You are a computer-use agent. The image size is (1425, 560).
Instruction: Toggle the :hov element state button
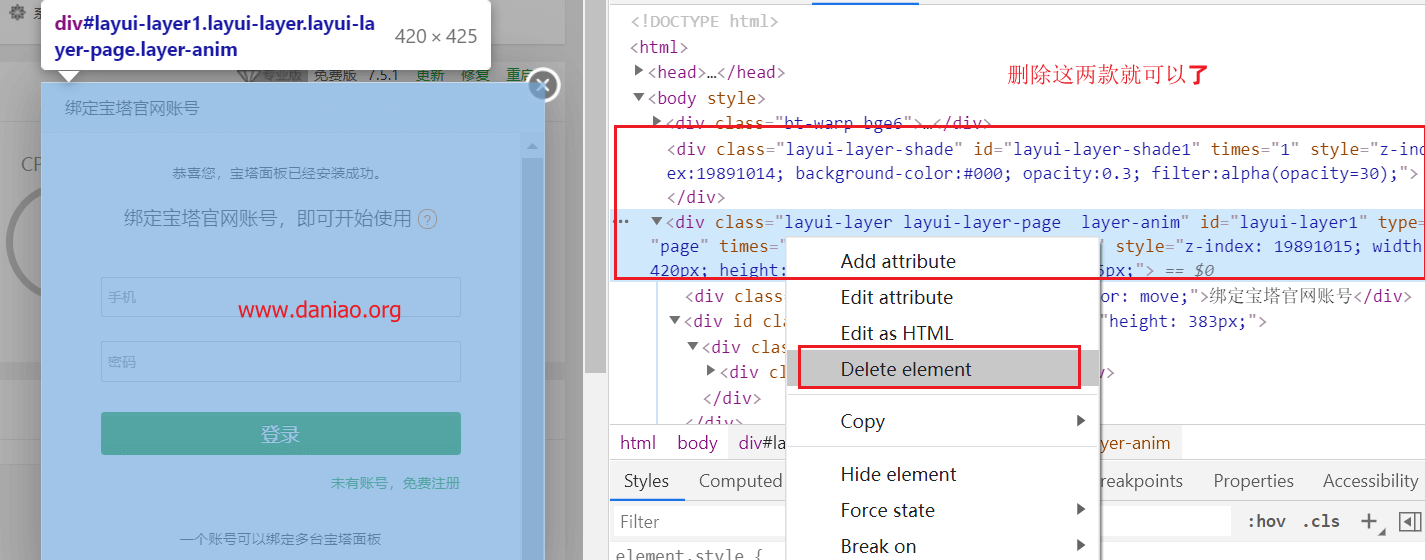[1266, 521]
